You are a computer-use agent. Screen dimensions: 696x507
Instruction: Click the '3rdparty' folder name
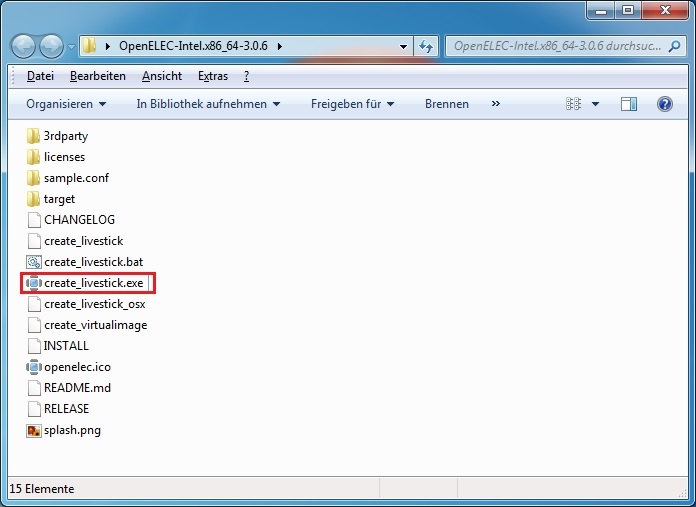click(x=66, y=136)
